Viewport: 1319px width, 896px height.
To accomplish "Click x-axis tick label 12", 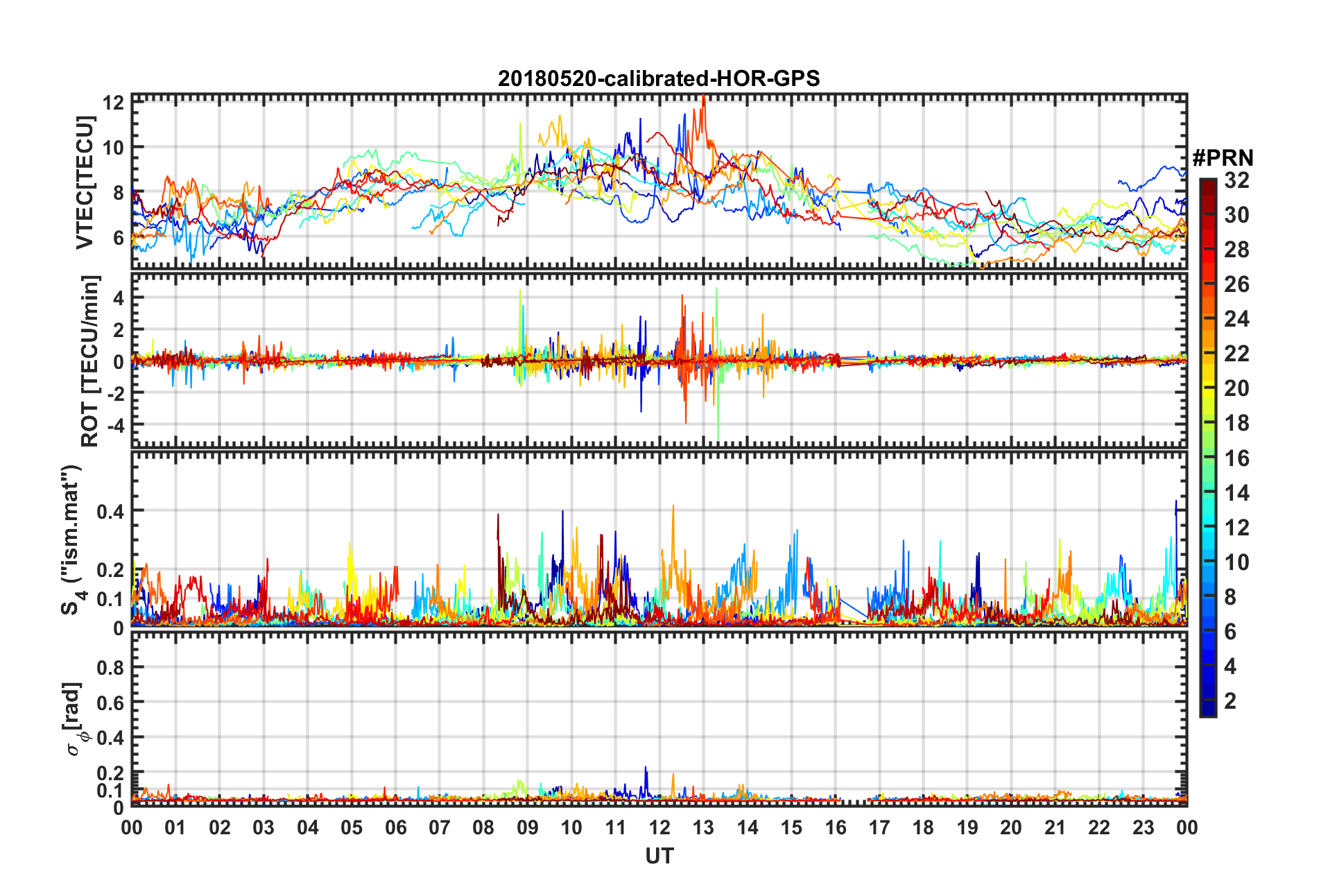I will [659, 827].
